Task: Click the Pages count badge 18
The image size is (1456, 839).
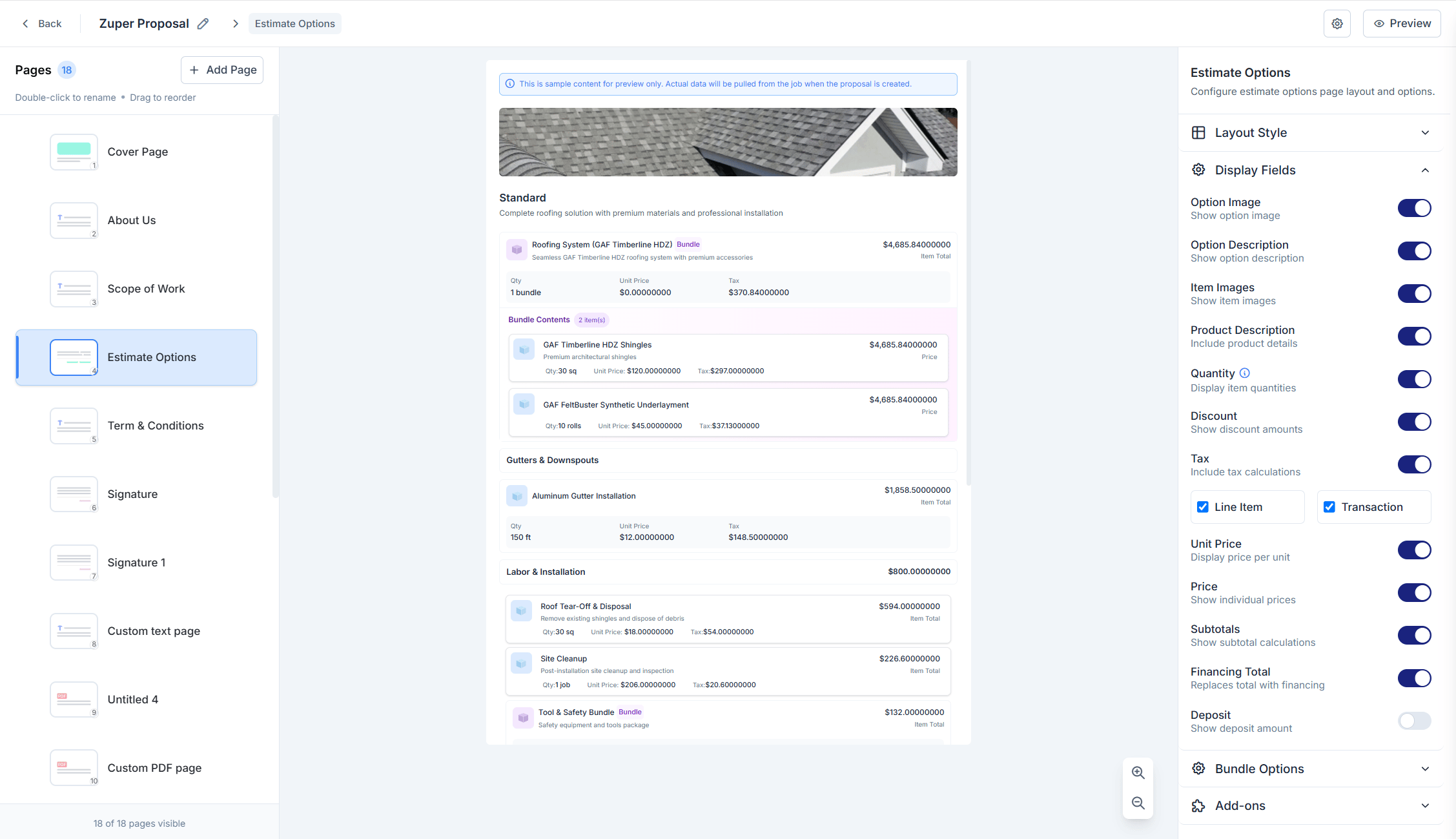Action: coord(67,70)
